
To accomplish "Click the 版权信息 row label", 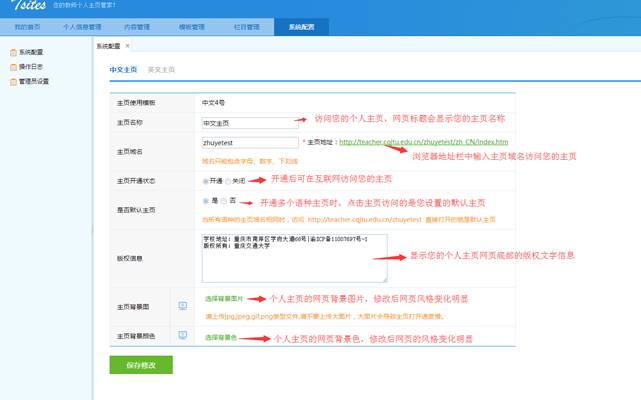I will click(x=130, y=258).
